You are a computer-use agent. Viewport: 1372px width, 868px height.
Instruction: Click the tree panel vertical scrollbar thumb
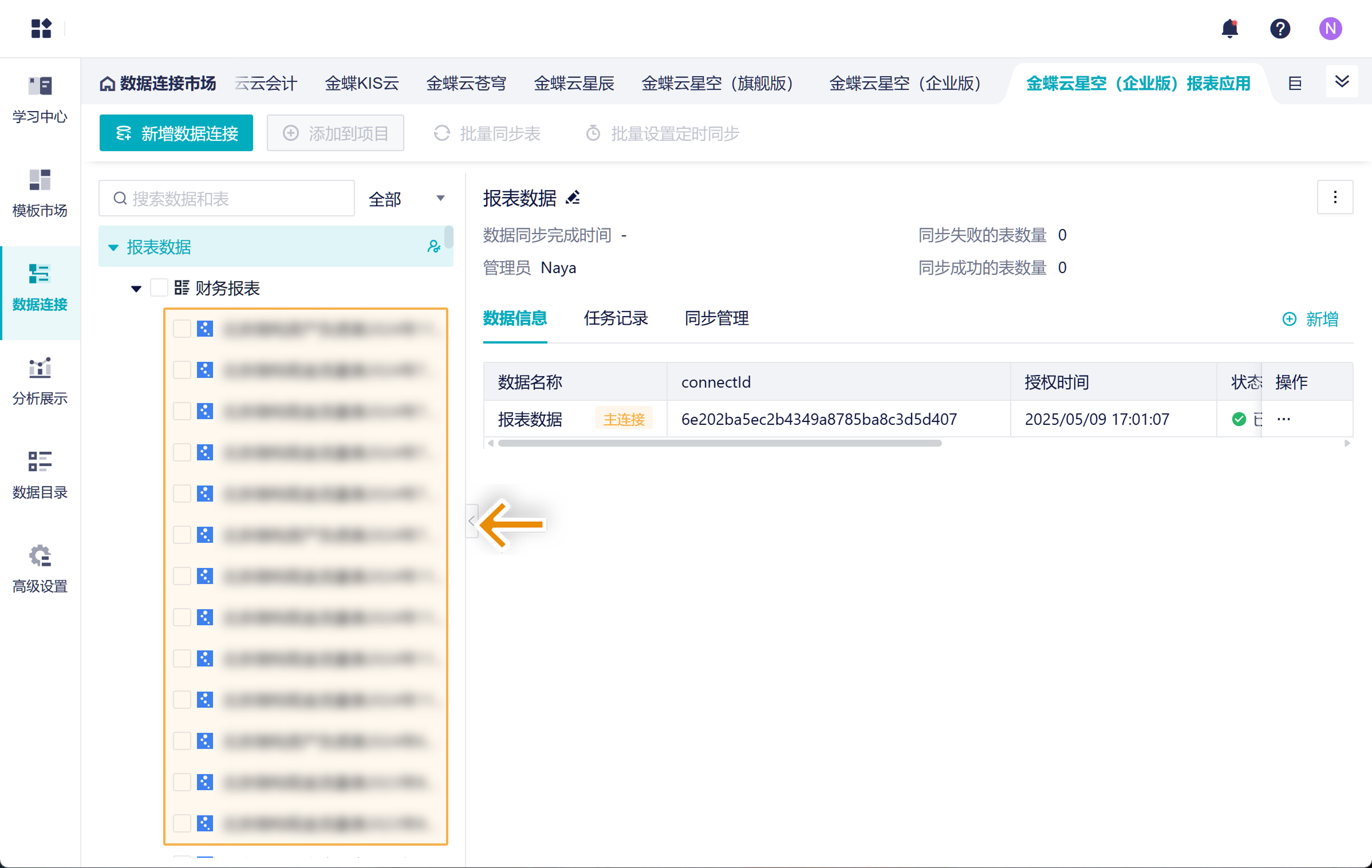point(449,237)
